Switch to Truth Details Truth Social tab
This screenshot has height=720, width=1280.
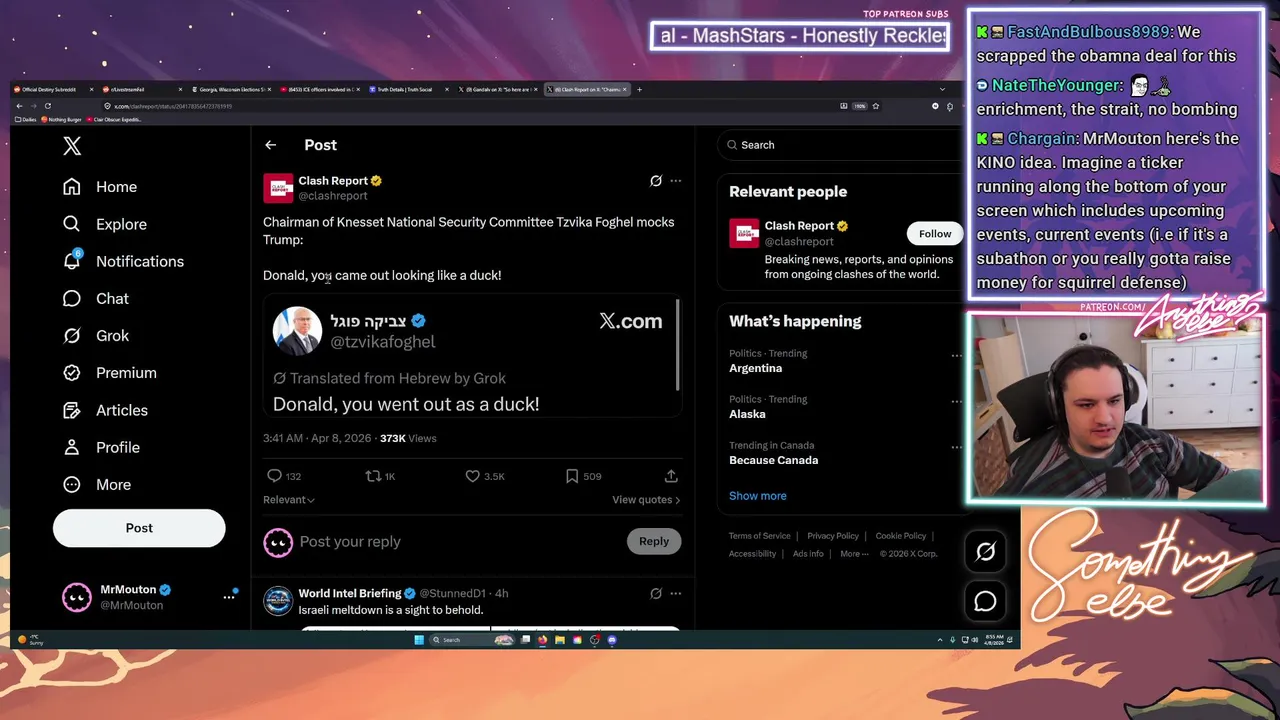click(x=408, y=90)
